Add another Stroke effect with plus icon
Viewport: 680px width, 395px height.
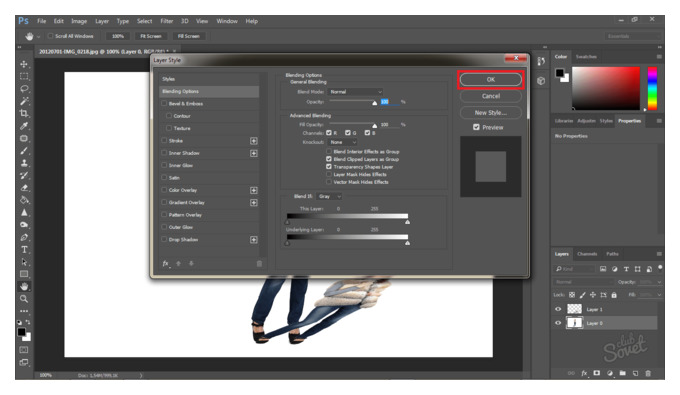[254, 141]
